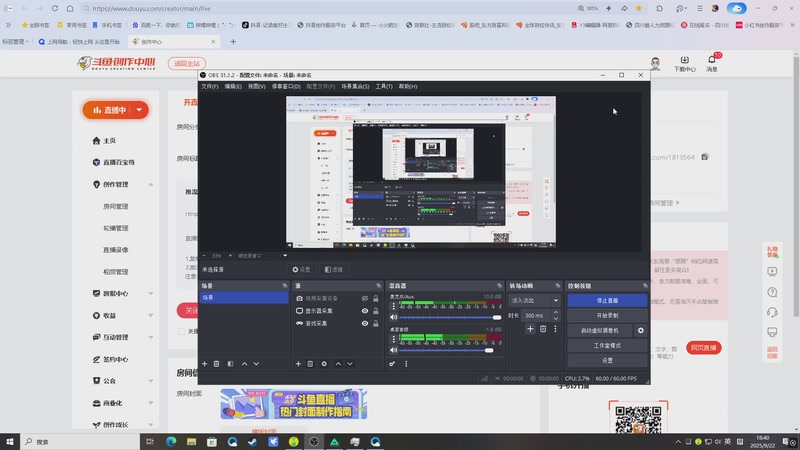Click the 返回主站 button on the Douyu header
800x450 pixels.
[x=187, y=63]
